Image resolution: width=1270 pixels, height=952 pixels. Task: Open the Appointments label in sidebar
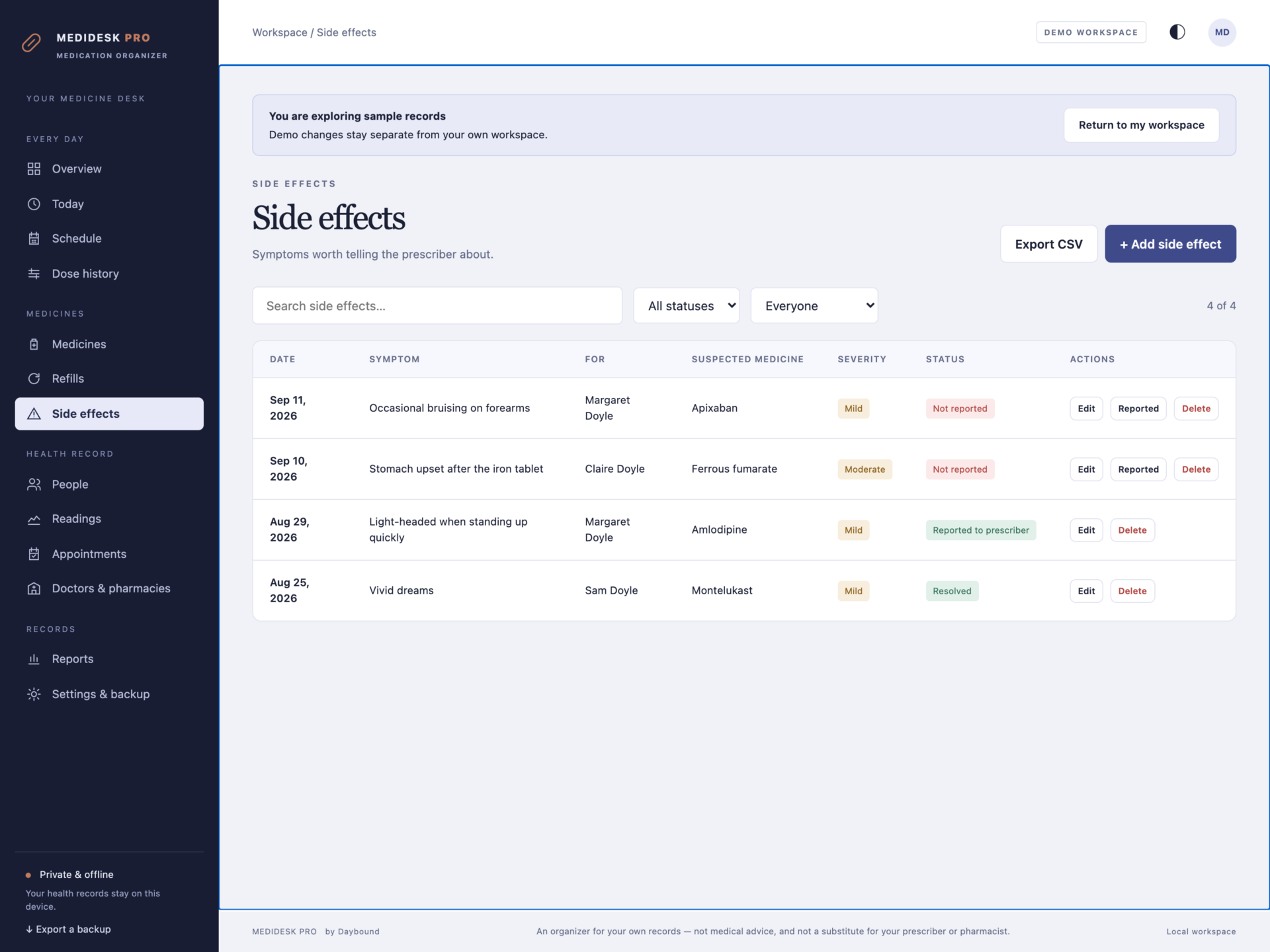click(x=89, y=553)
